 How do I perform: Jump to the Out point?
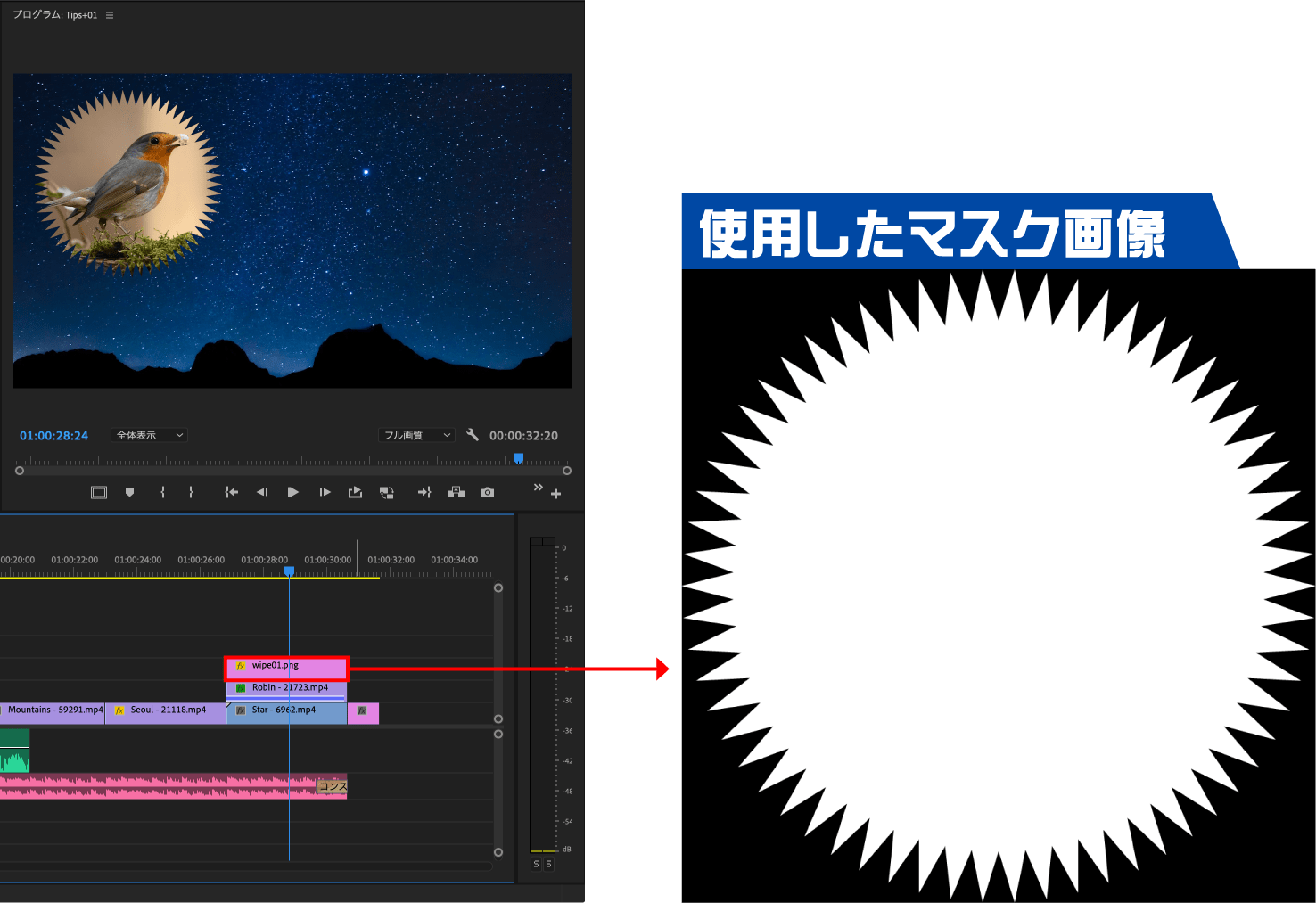coord(424,492)
